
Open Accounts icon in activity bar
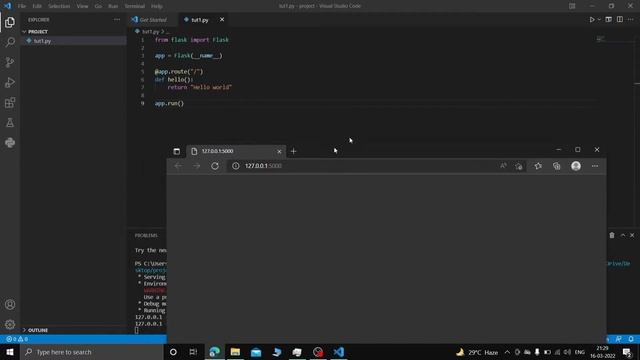(10, 304)
